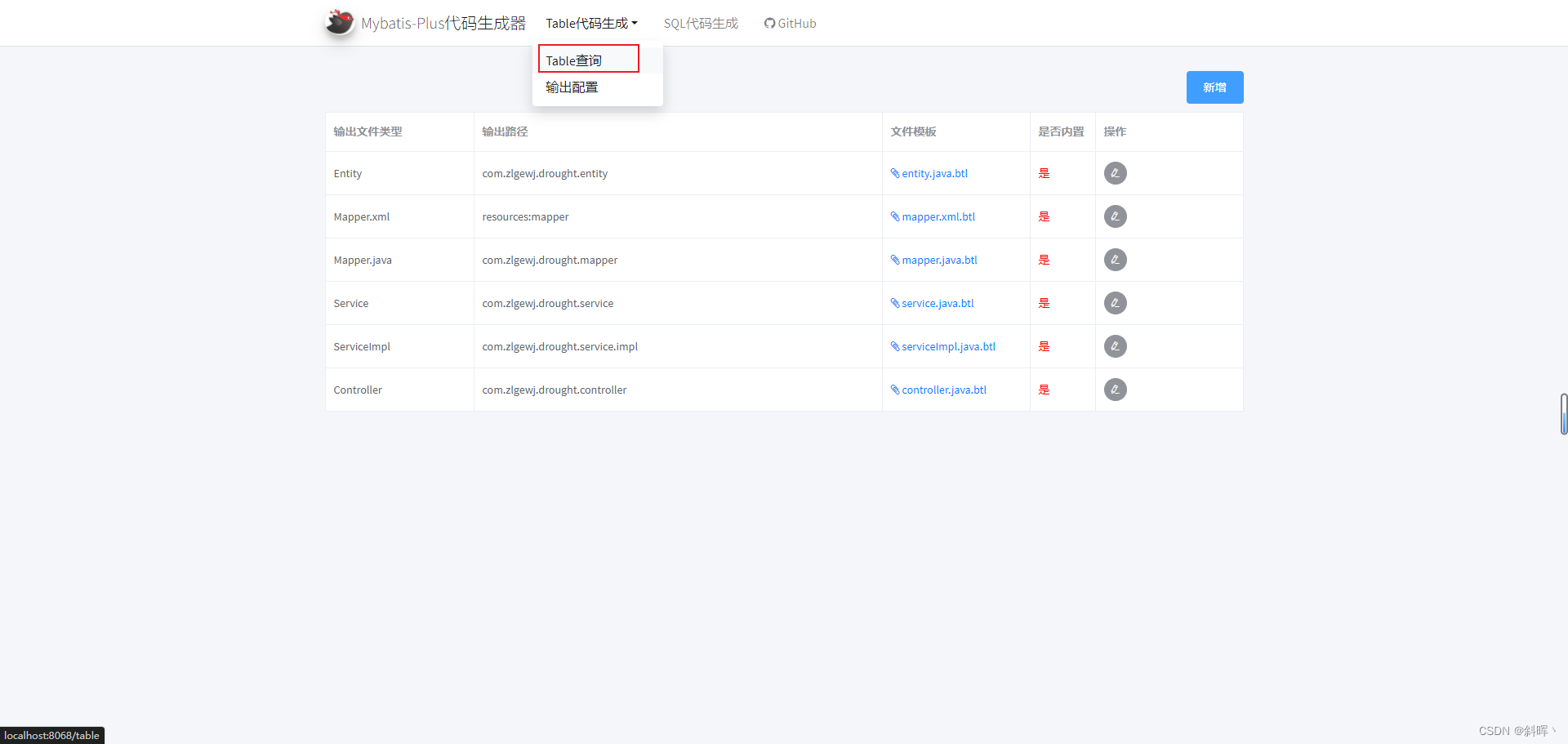Open the mapper.java.btl template link
Image resolution: width=1568 pixels, height=744 pixels.
[939, 260]
